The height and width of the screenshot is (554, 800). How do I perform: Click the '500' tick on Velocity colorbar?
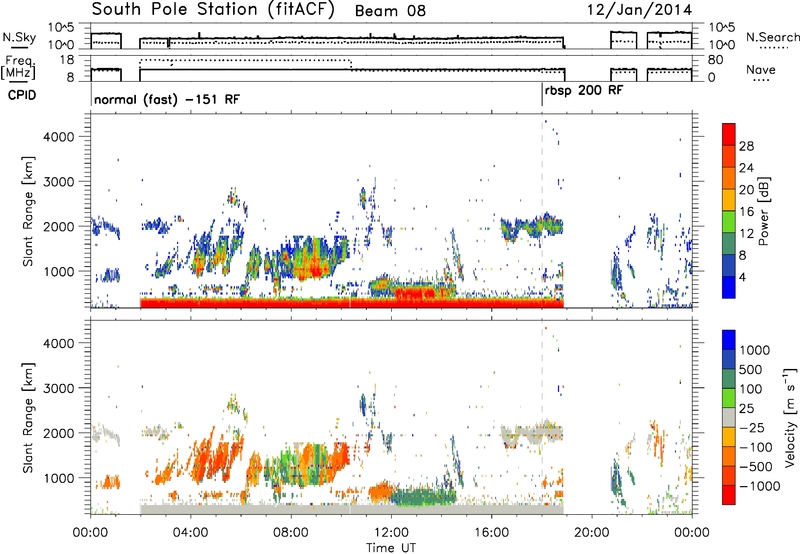[751, 369]
